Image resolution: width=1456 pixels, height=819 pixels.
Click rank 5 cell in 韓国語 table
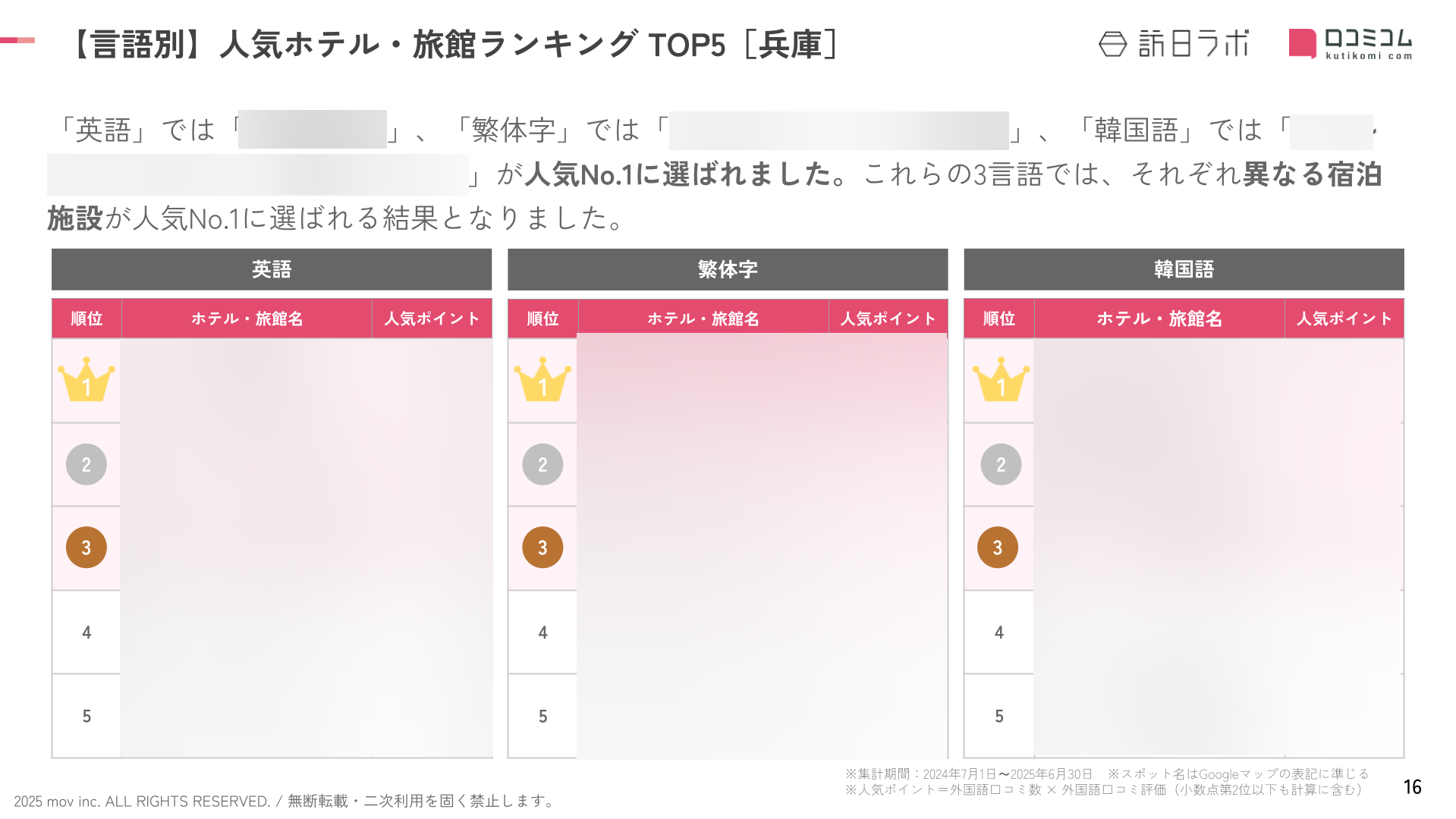tap(999, 716)
